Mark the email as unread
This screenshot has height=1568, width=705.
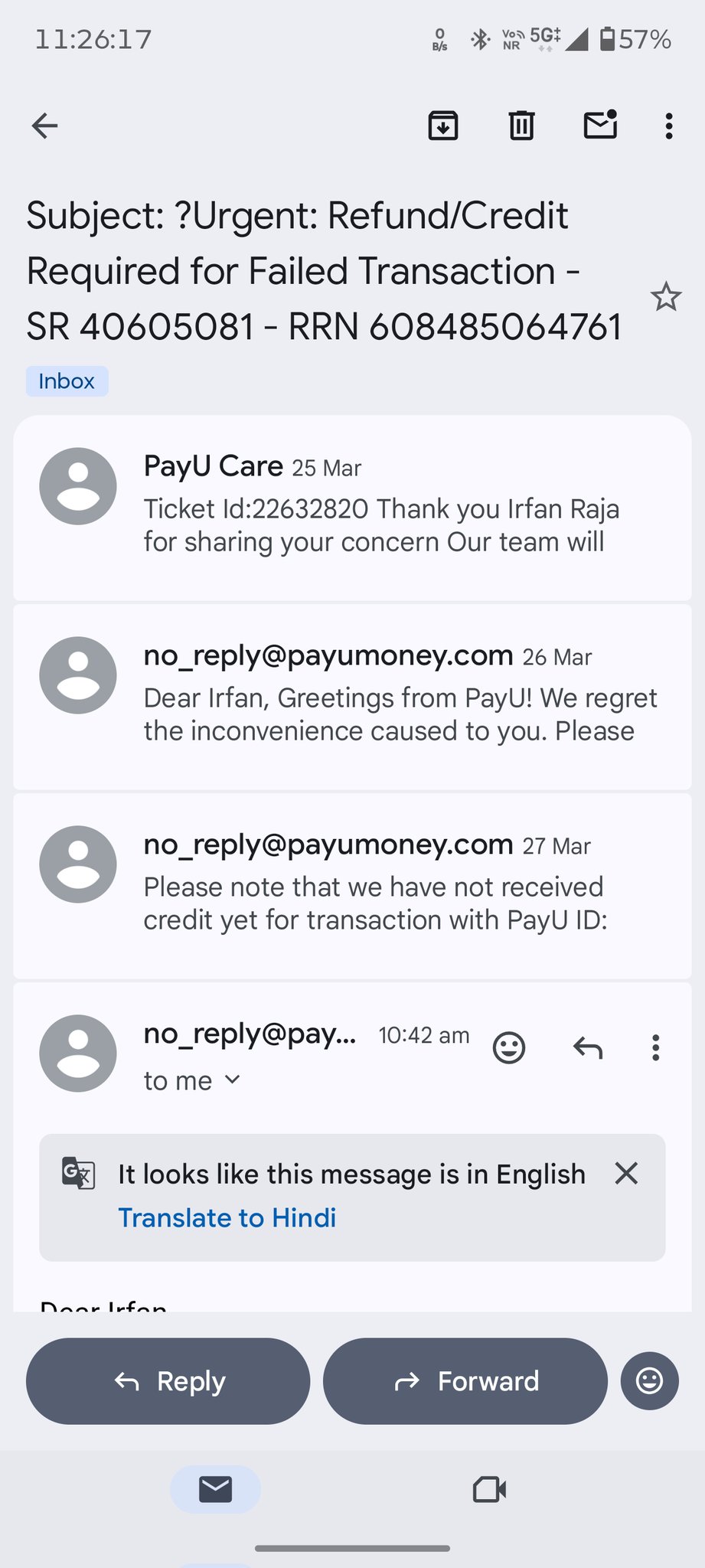point(600,125)
